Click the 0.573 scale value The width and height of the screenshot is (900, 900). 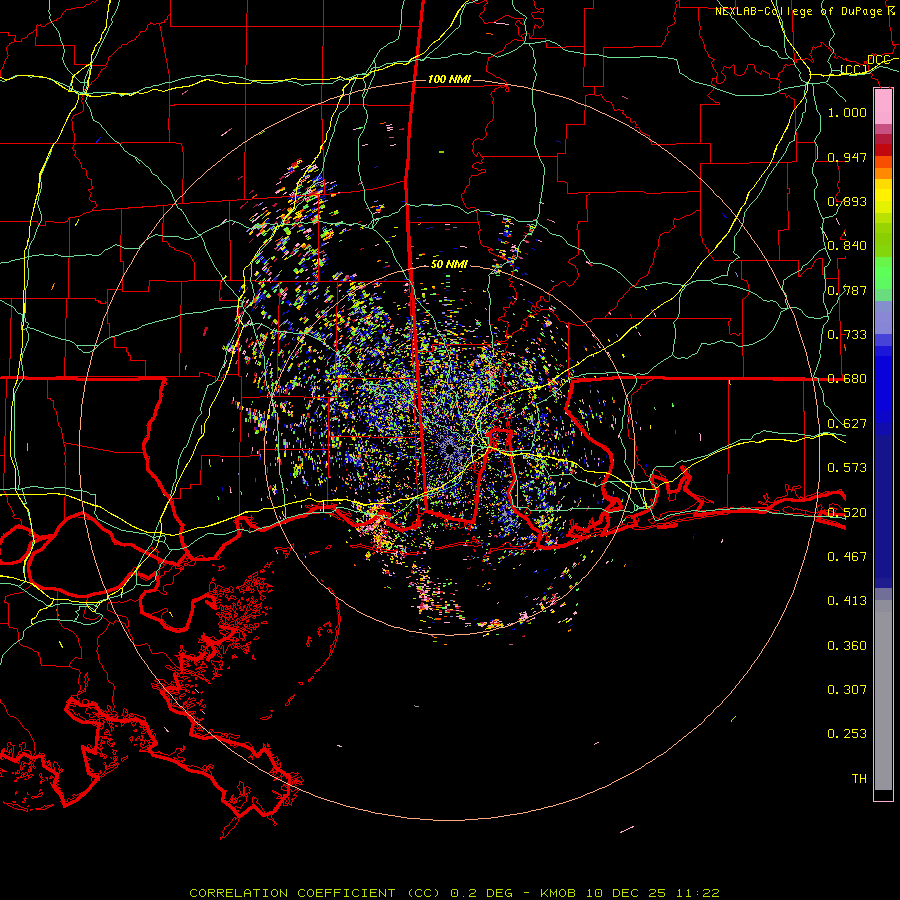847,468
